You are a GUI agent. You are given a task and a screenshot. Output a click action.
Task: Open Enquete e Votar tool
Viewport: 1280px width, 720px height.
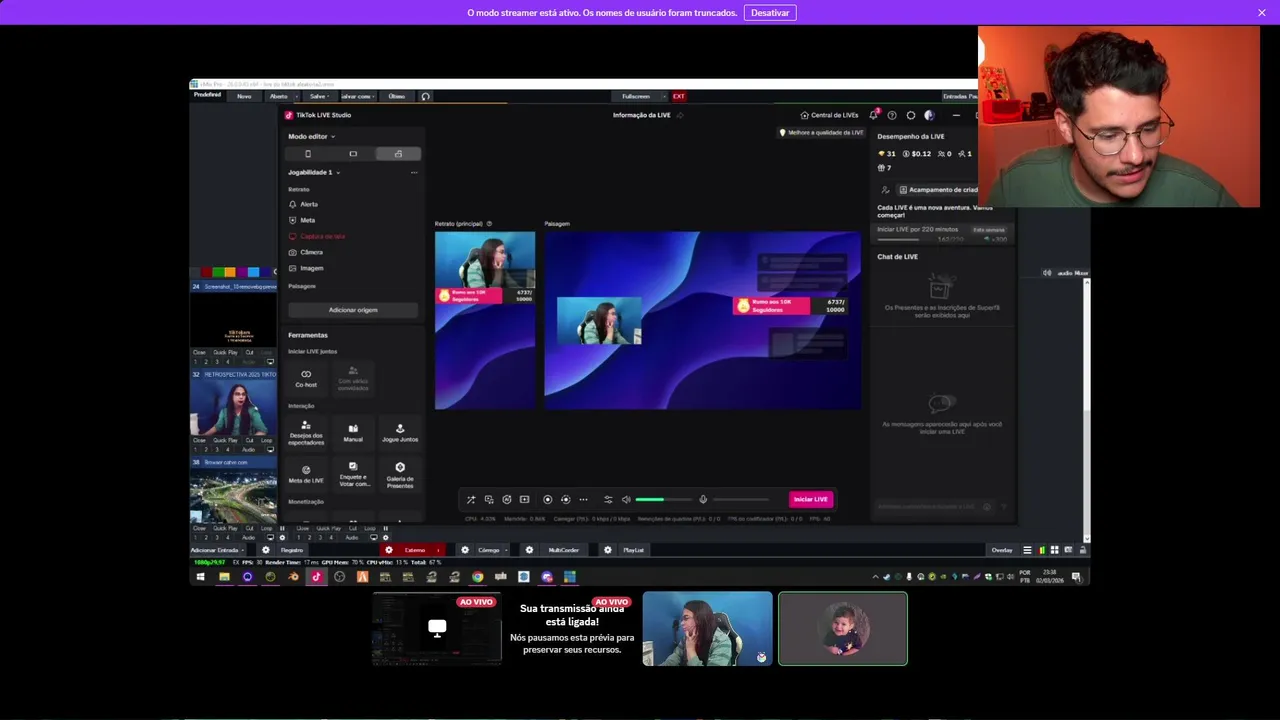(x=353, y=473)
